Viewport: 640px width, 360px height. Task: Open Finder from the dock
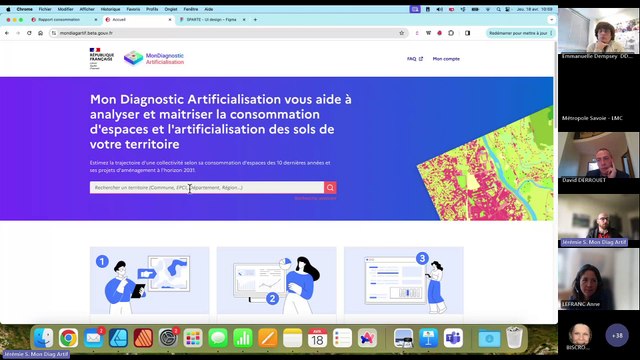[x=43, y=338]
